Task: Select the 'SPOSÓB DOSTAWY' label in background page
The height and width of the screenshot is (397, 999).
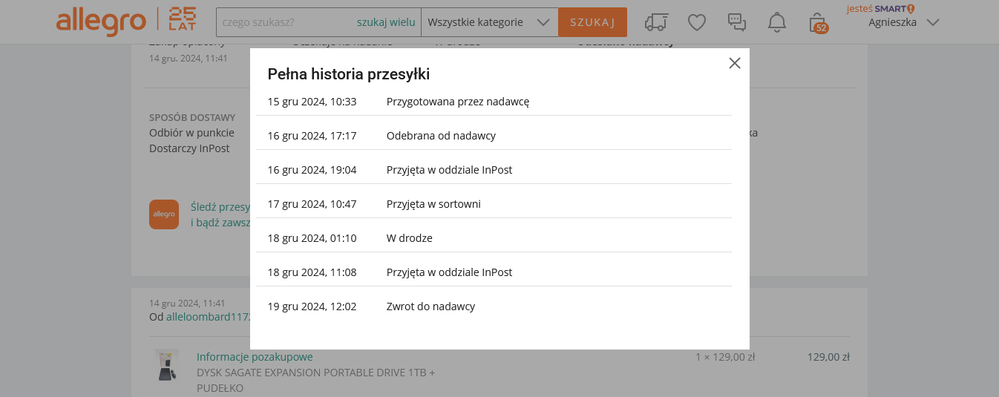Action: [x=192, y=118]
